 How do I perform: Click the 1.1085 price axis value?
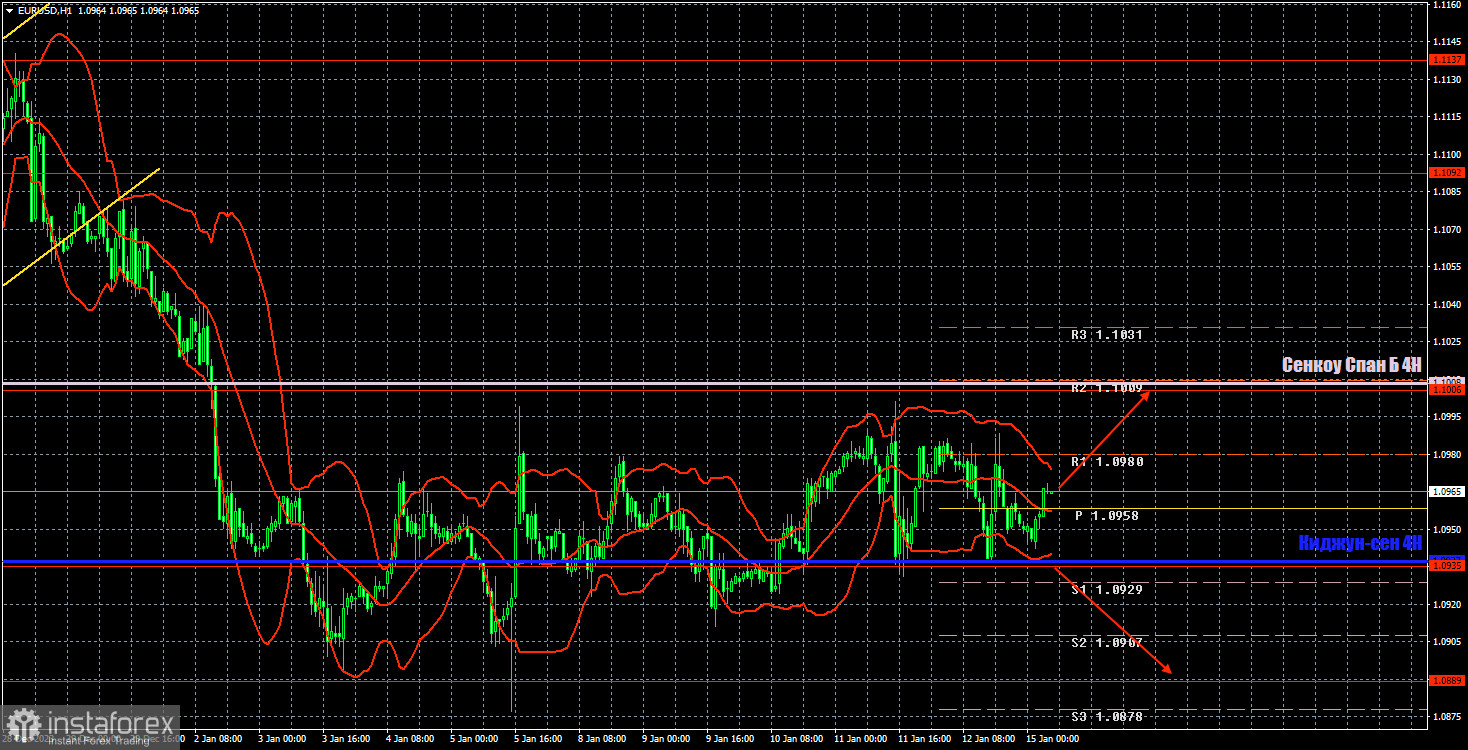(x=1447, y=192)
